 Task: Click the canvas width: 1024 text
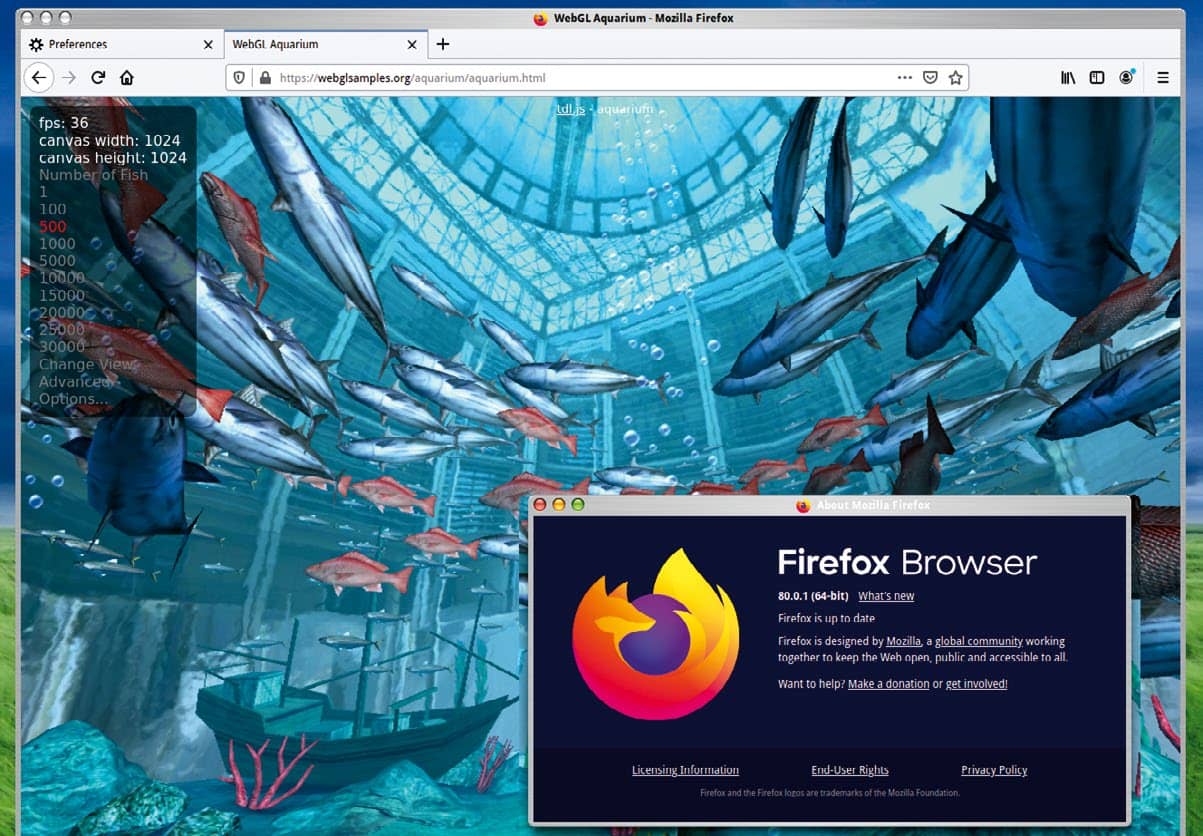pyautogui.click(x=110, y=140)
